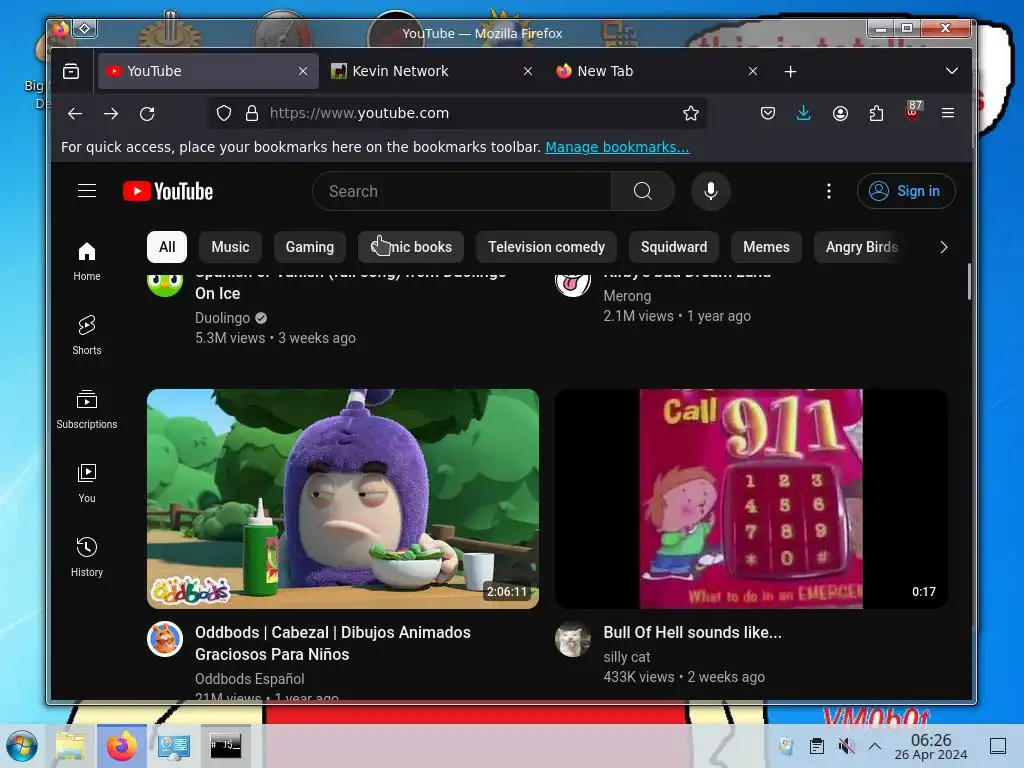Open History in YouTube sidebar
Viewport: 1024px width, 768px height.
pos(87,557)
